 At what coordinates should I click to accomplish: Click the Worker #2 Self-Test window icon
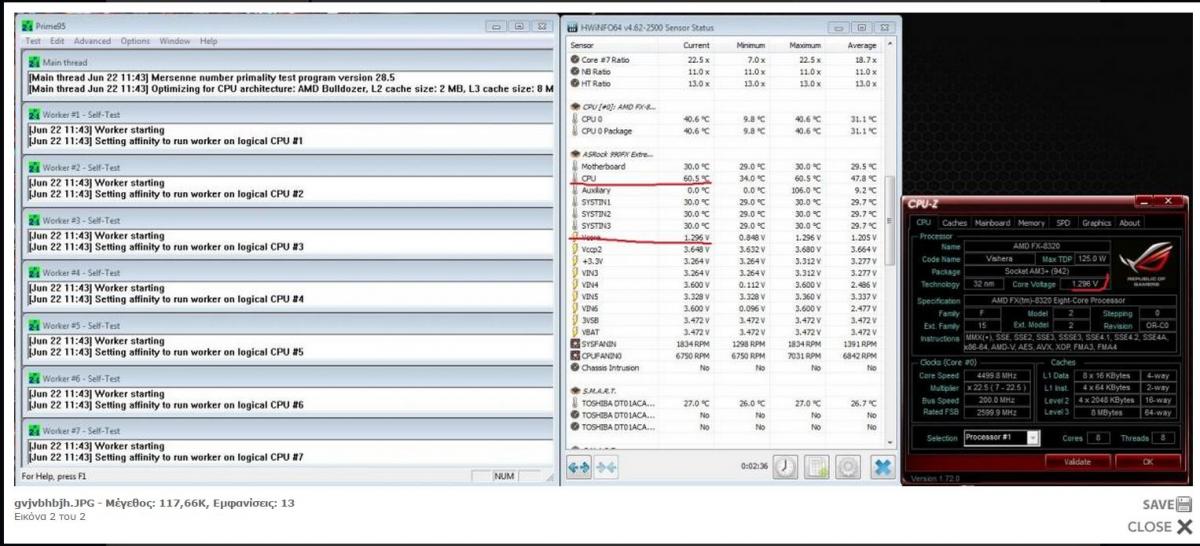(35, 168)
